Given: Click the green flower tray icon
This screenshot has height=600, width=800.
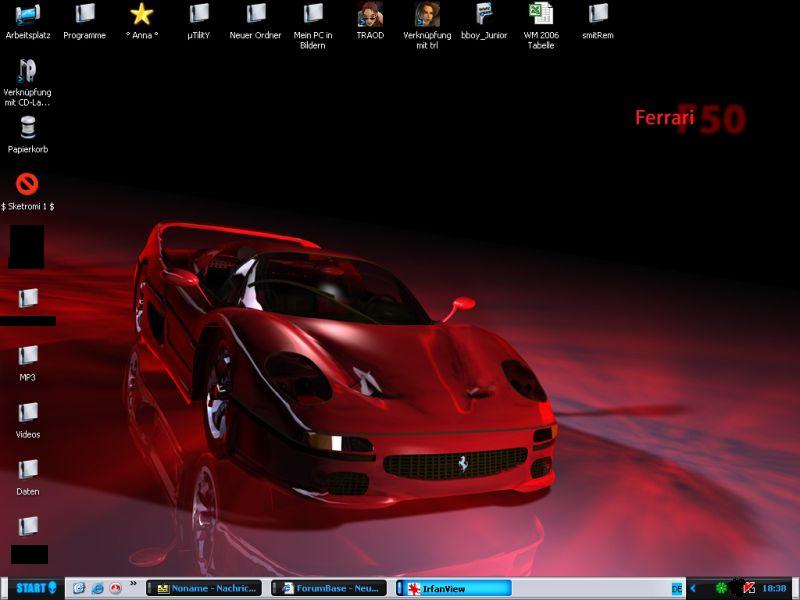Looking at the screenshot, I should [x=720, y=589].
